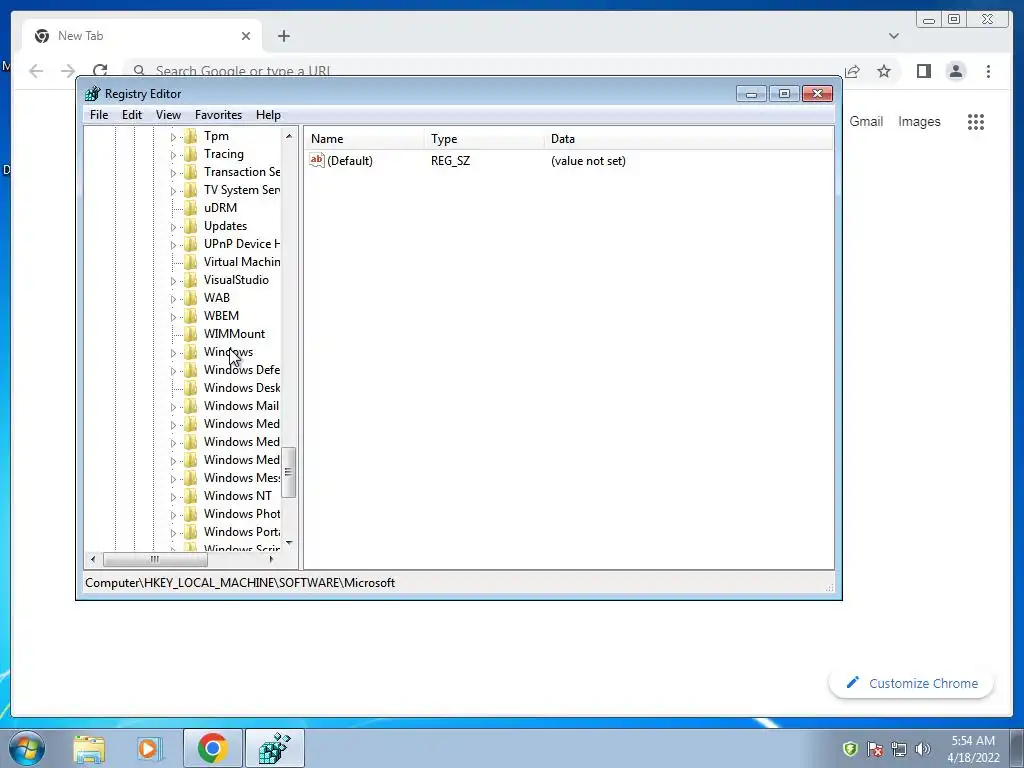Click the tree scroll-down arrow

click(289, 543)
